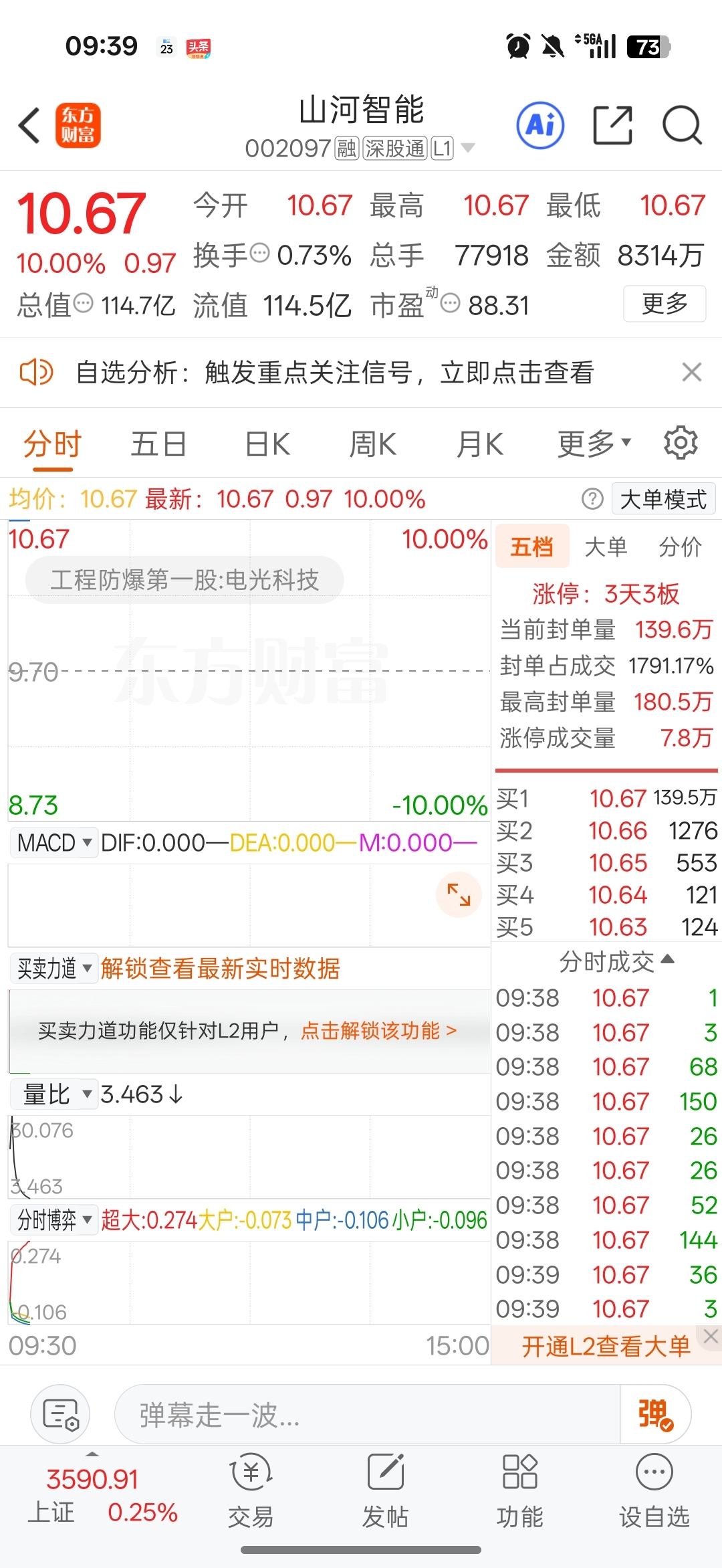Close the 开通L2查看大单 banner

pos(711,1337)
